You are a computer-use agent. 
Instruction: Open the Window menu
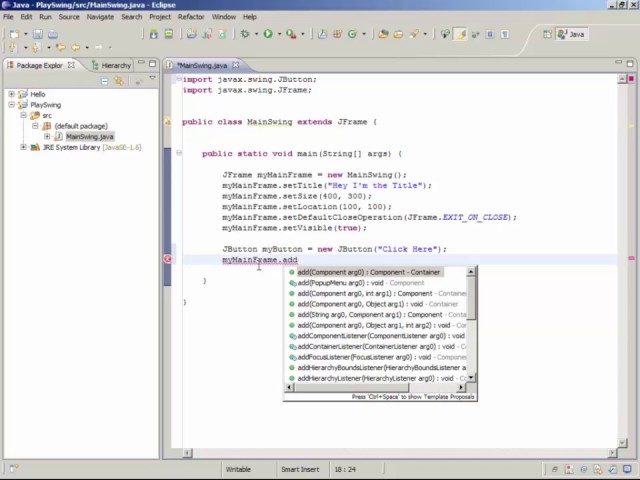coord(224,17)
